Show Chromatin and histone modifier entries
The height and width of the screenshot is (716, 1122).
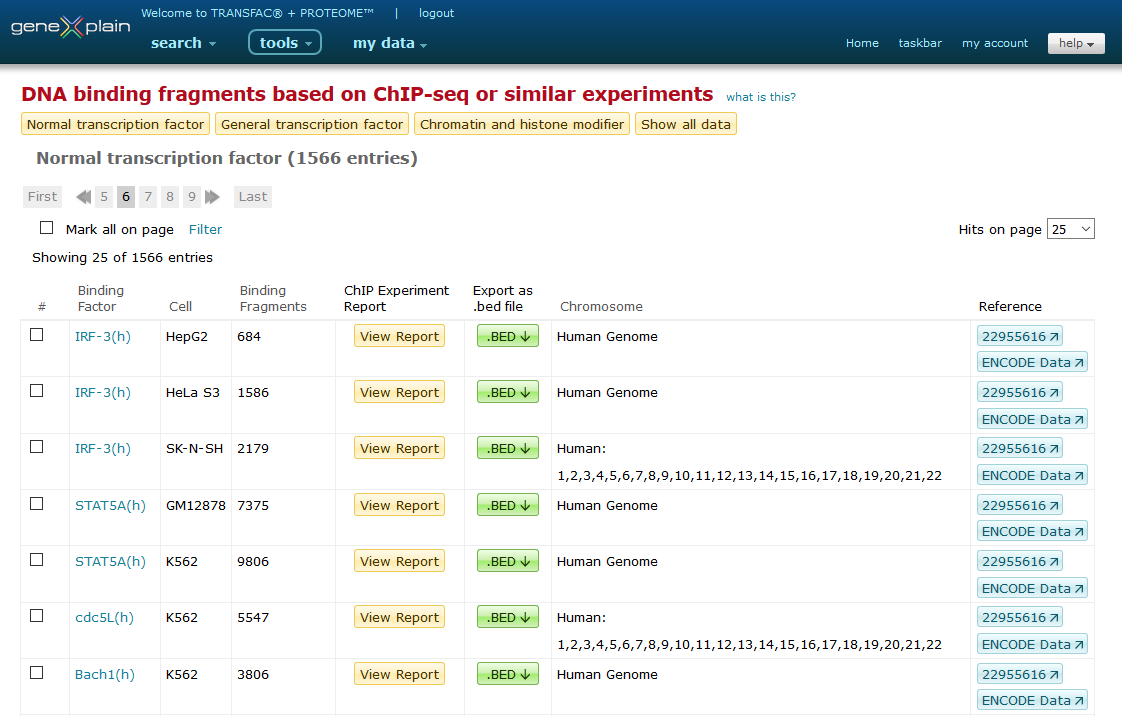(x=522, y=124)
